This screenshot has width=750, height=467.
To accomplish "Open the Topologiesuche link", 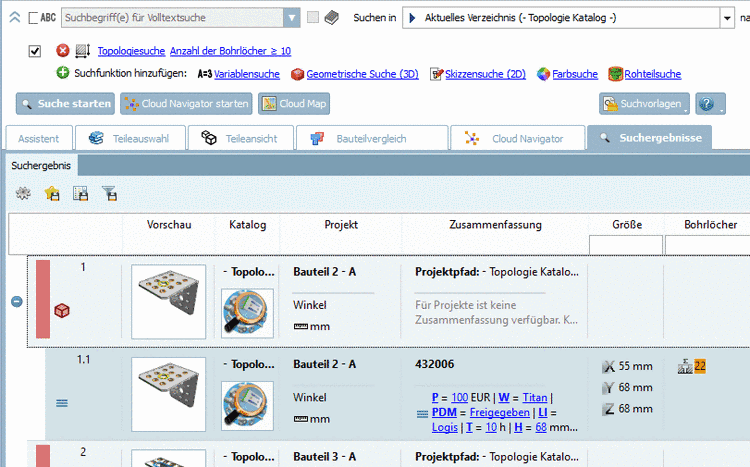I will click(x=131, y=51).
